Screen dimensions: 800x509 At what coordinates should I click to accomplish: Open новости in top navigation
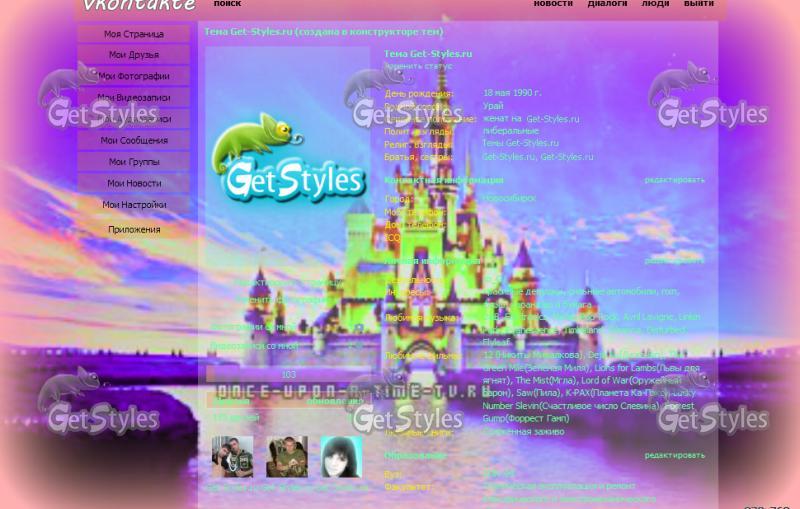tap(553, 4)
